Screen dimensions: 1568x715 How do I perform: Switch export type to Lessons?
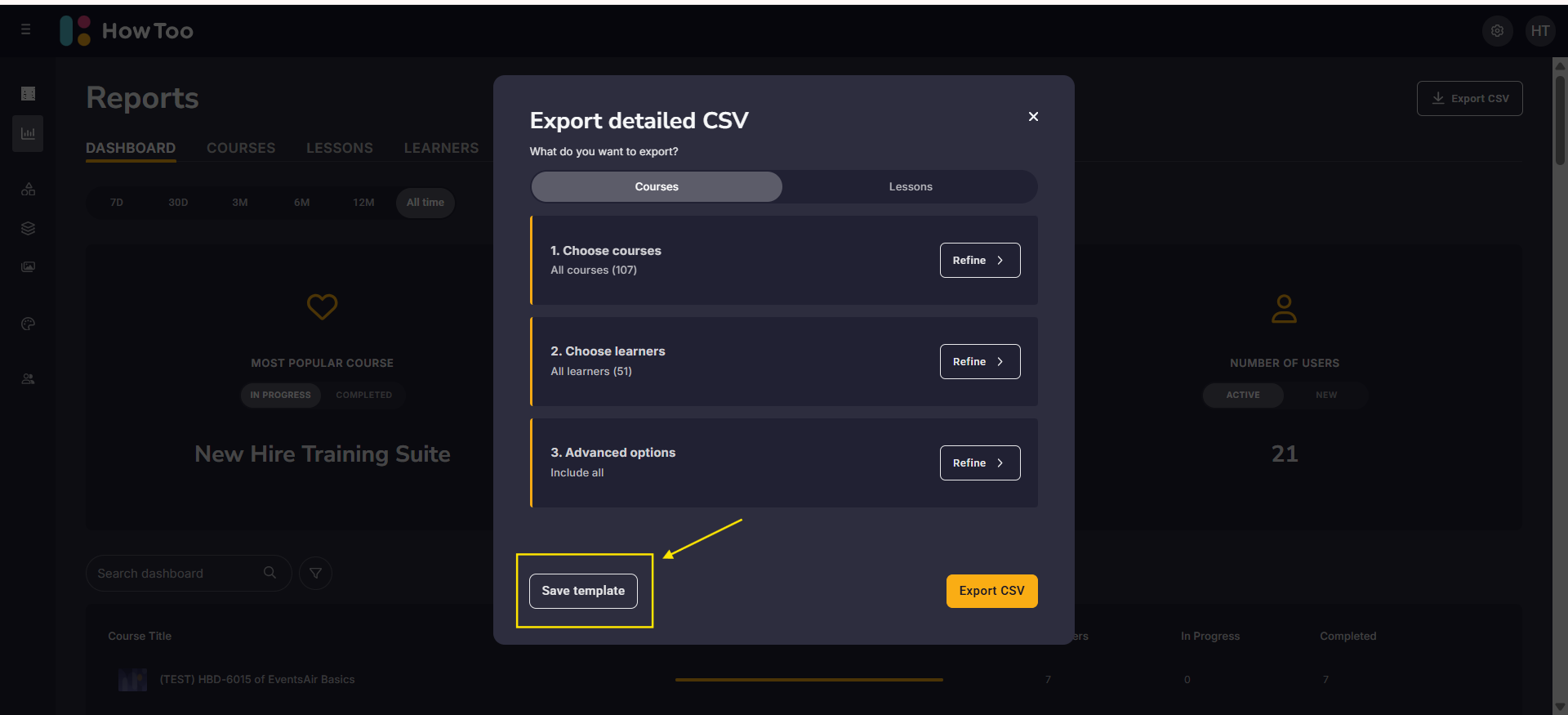pos(910,187)
